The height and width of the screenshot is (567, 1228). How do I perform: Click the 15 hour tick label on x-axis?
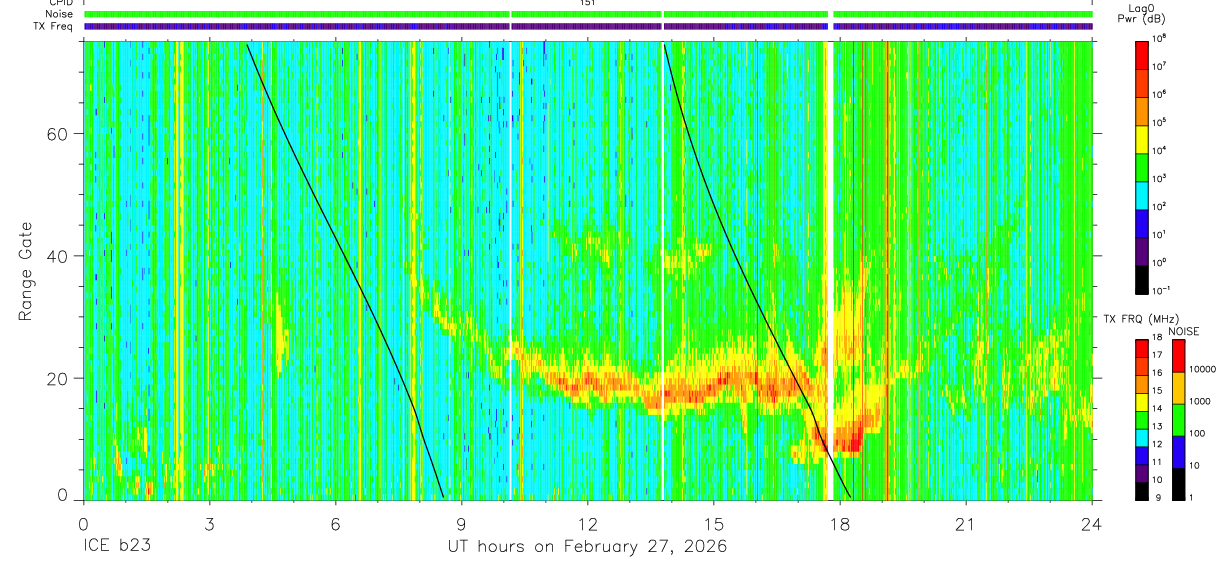714,524
